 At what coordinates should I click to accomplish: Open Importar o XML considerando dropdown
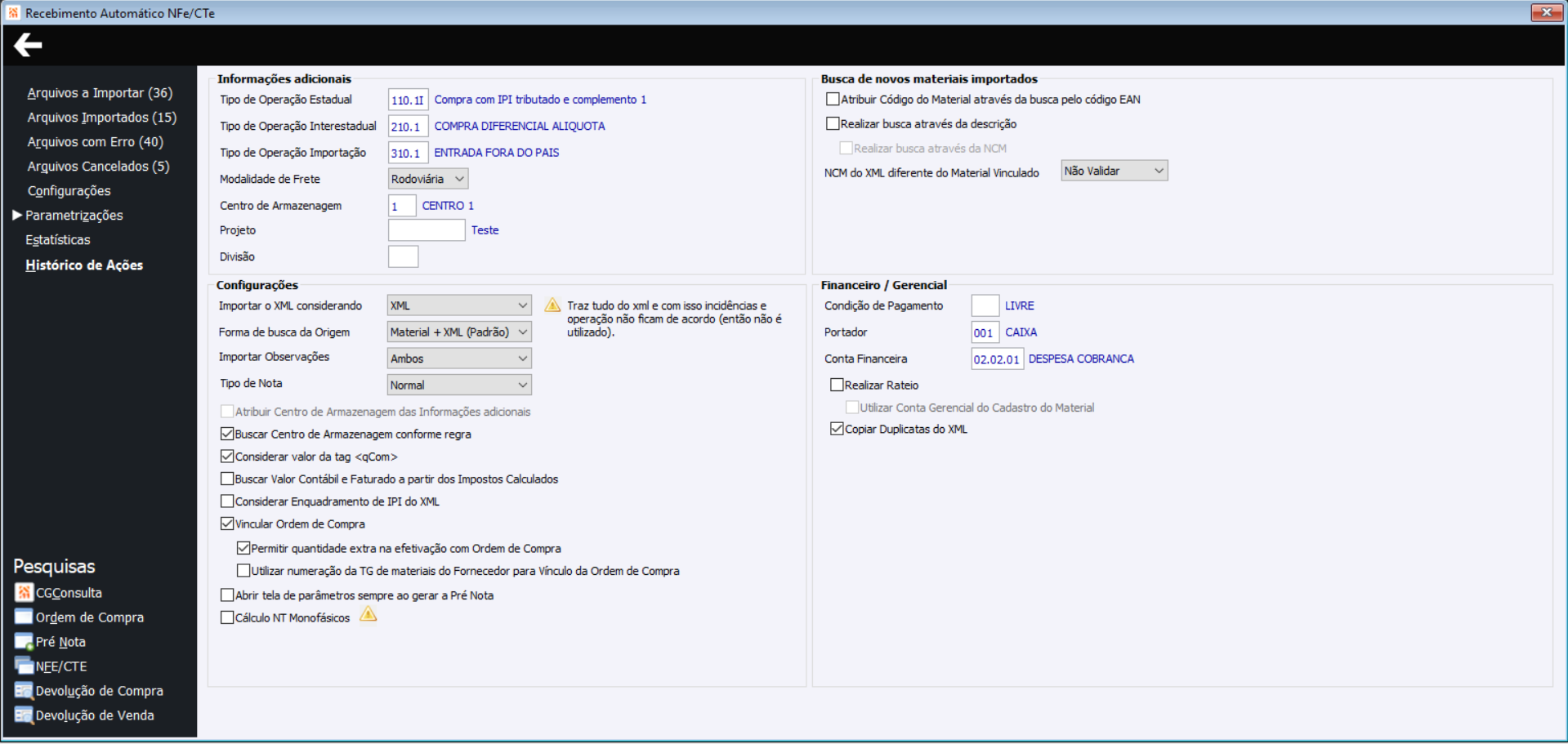(x=459, y=305)
